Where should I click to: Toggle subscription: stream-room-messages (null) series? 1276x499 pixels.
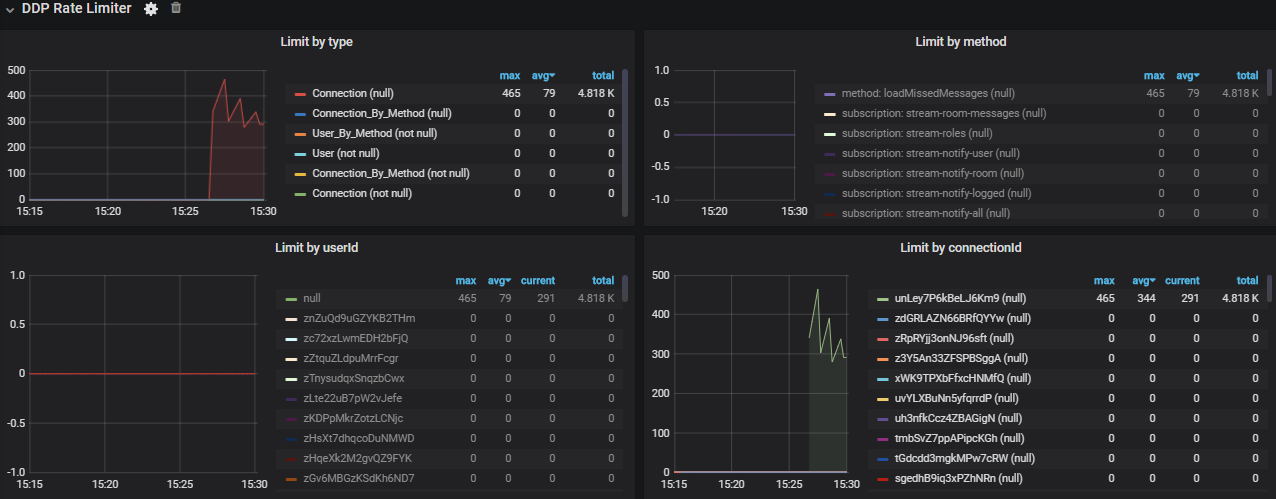point(944,113)
